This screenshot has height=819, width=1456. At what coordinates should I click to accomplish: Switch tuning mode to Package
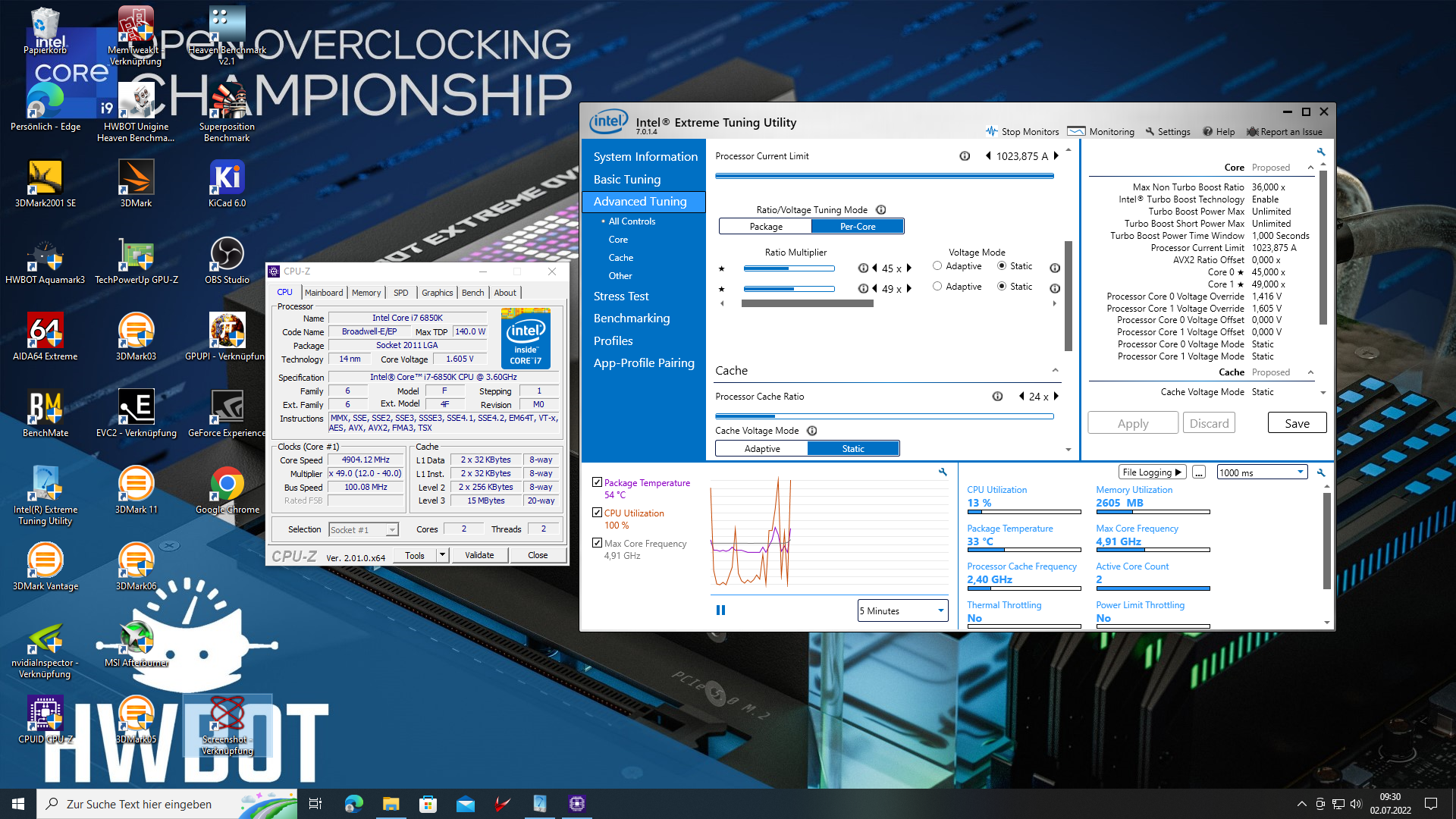coord(765,226)
